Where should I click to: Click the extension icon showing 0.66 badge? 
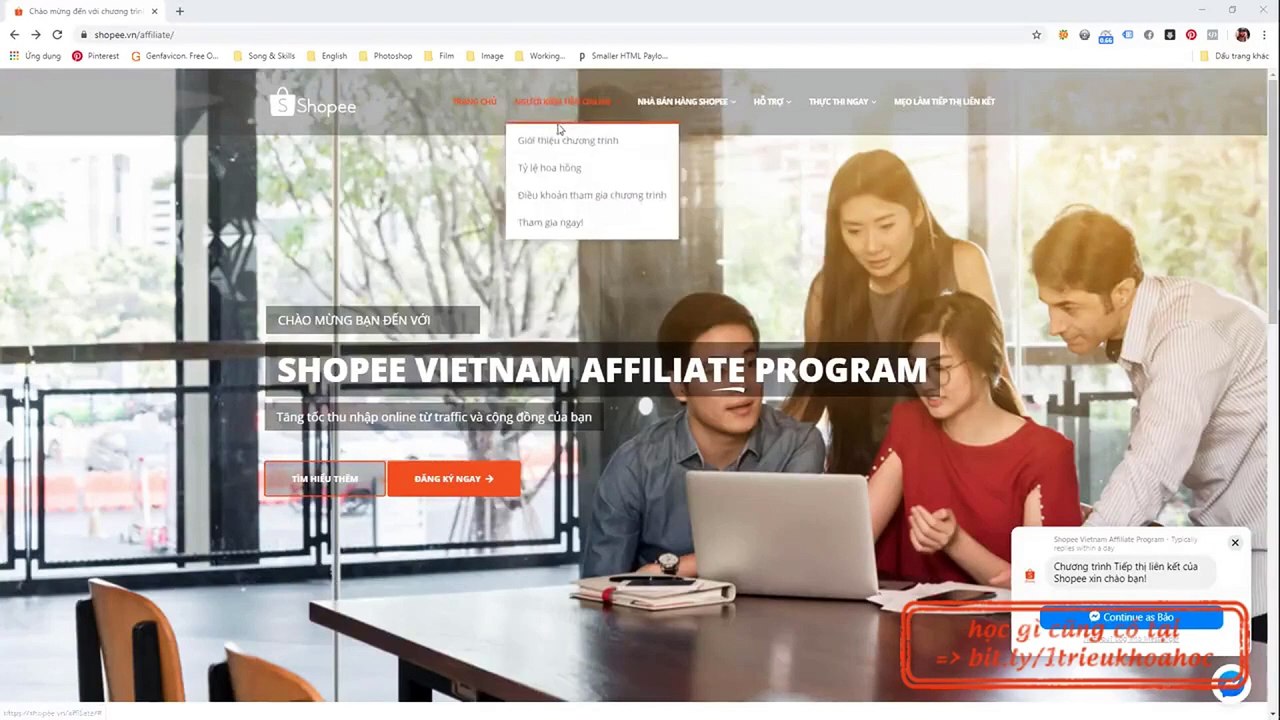coord(1105,36)
